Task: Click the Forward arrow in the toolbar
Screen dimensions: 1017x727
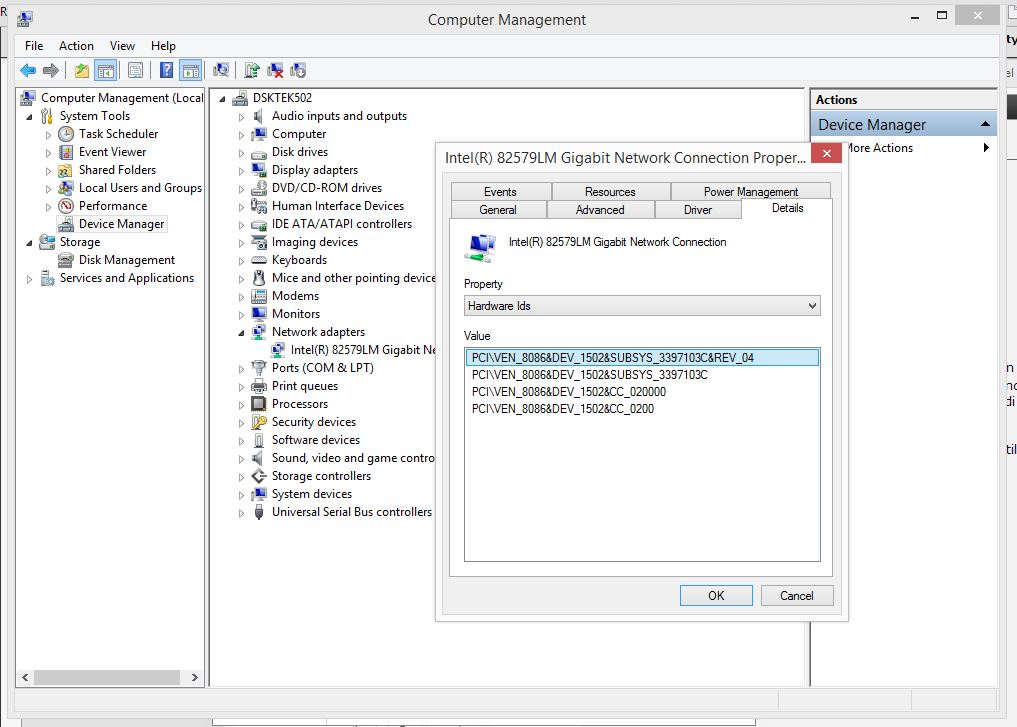Action: click(51, 70)
